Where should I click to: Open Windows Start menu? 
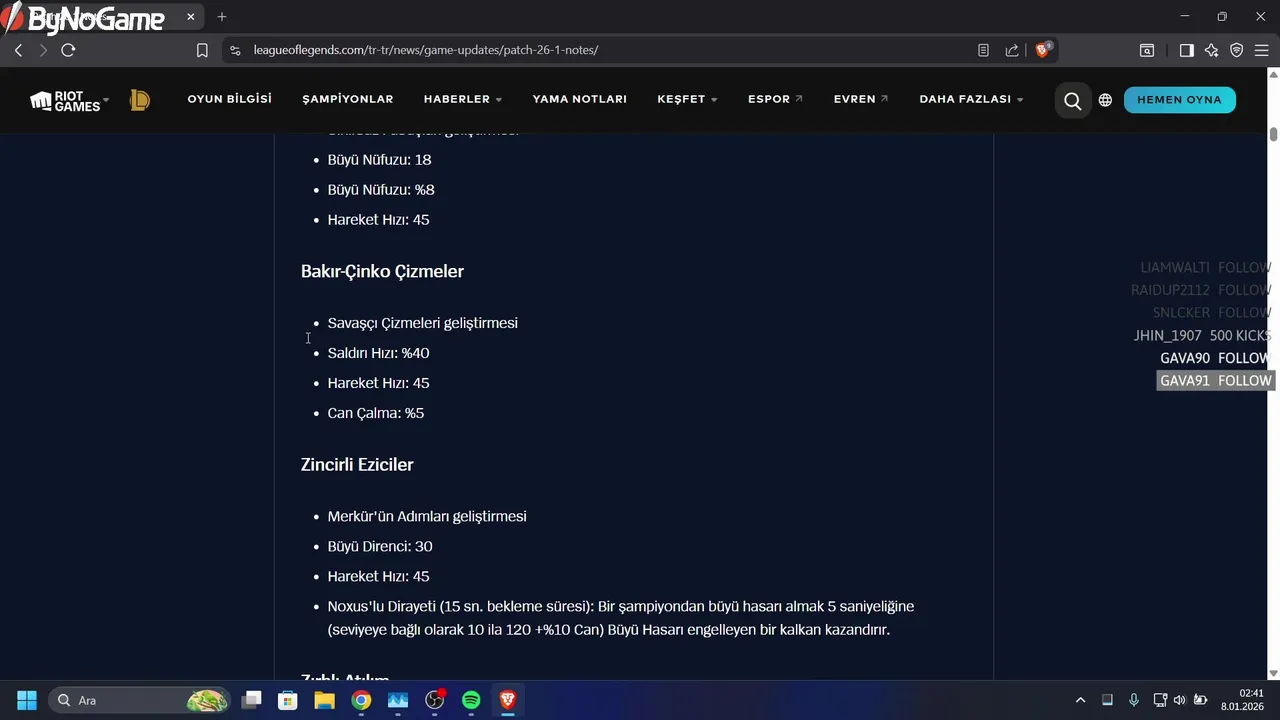(27, 700)
